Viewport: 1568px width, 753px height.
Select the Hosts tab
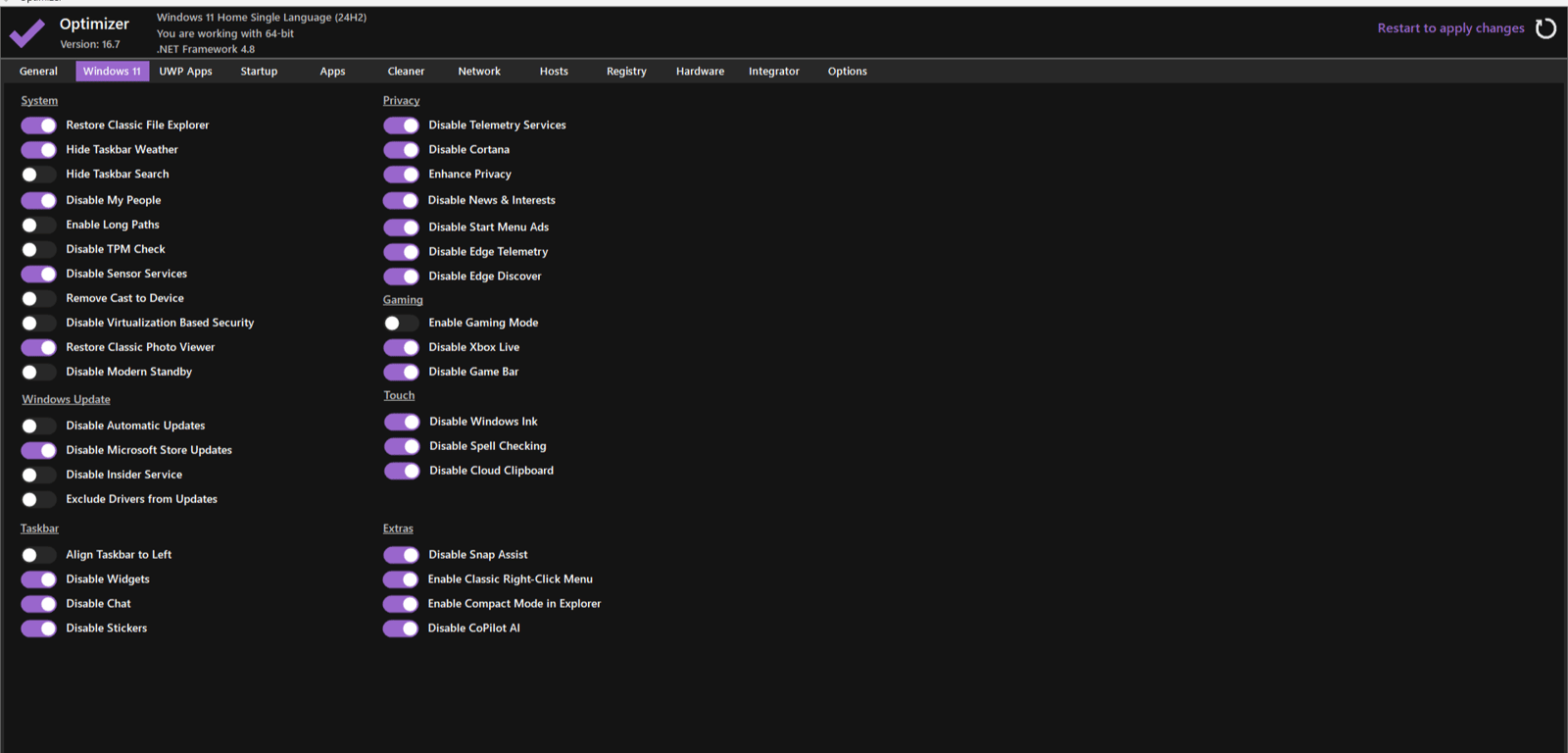(x=554, y=72)
